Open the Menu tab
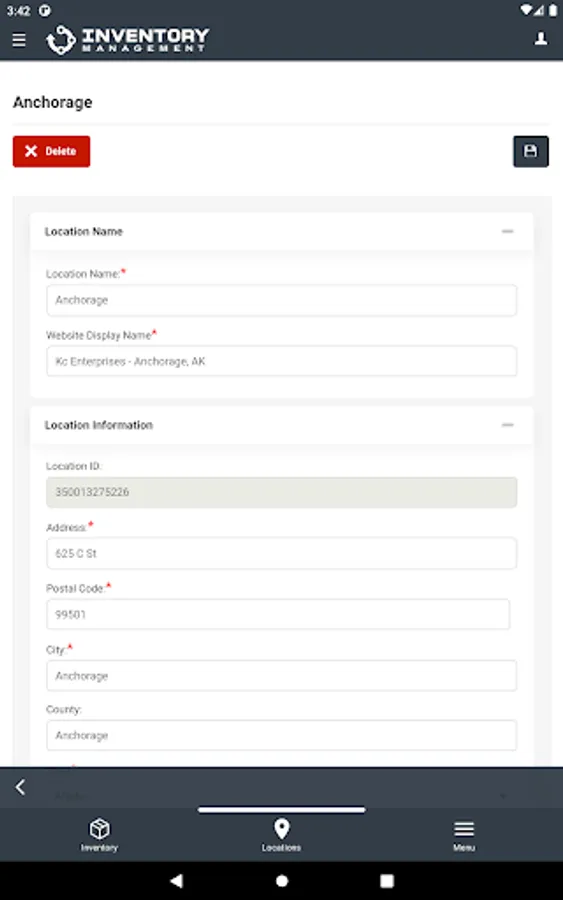This screenshot has height=900, width=563. point(464,835)
